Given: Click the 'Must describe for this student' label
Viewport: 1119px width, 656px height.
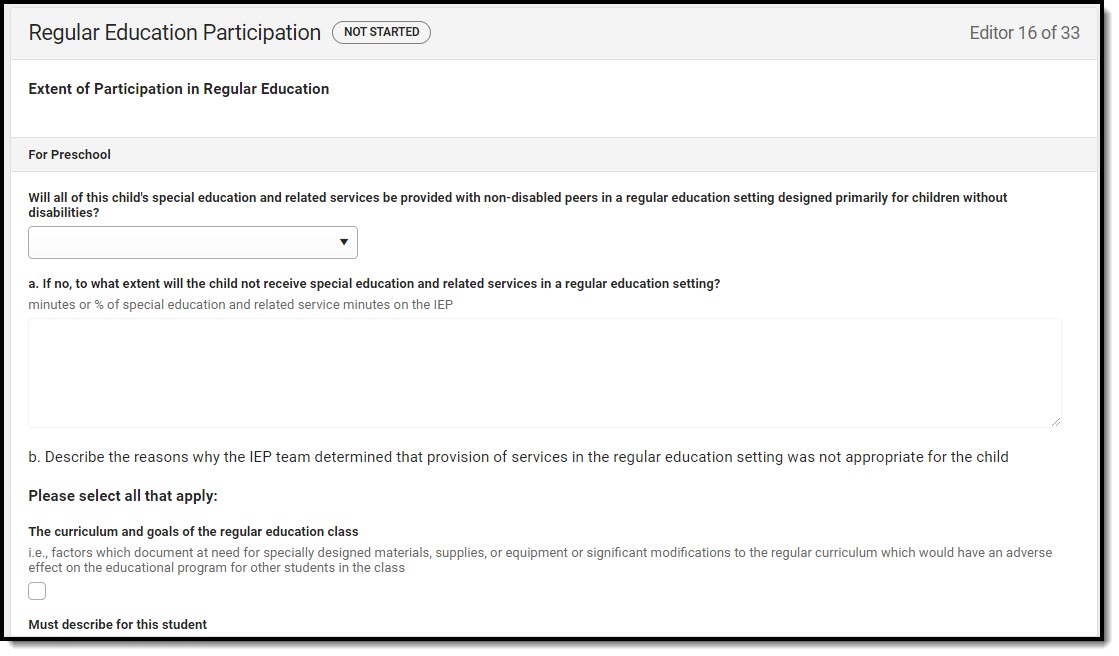Looking at the screenshot, I should tap(118, 625).
